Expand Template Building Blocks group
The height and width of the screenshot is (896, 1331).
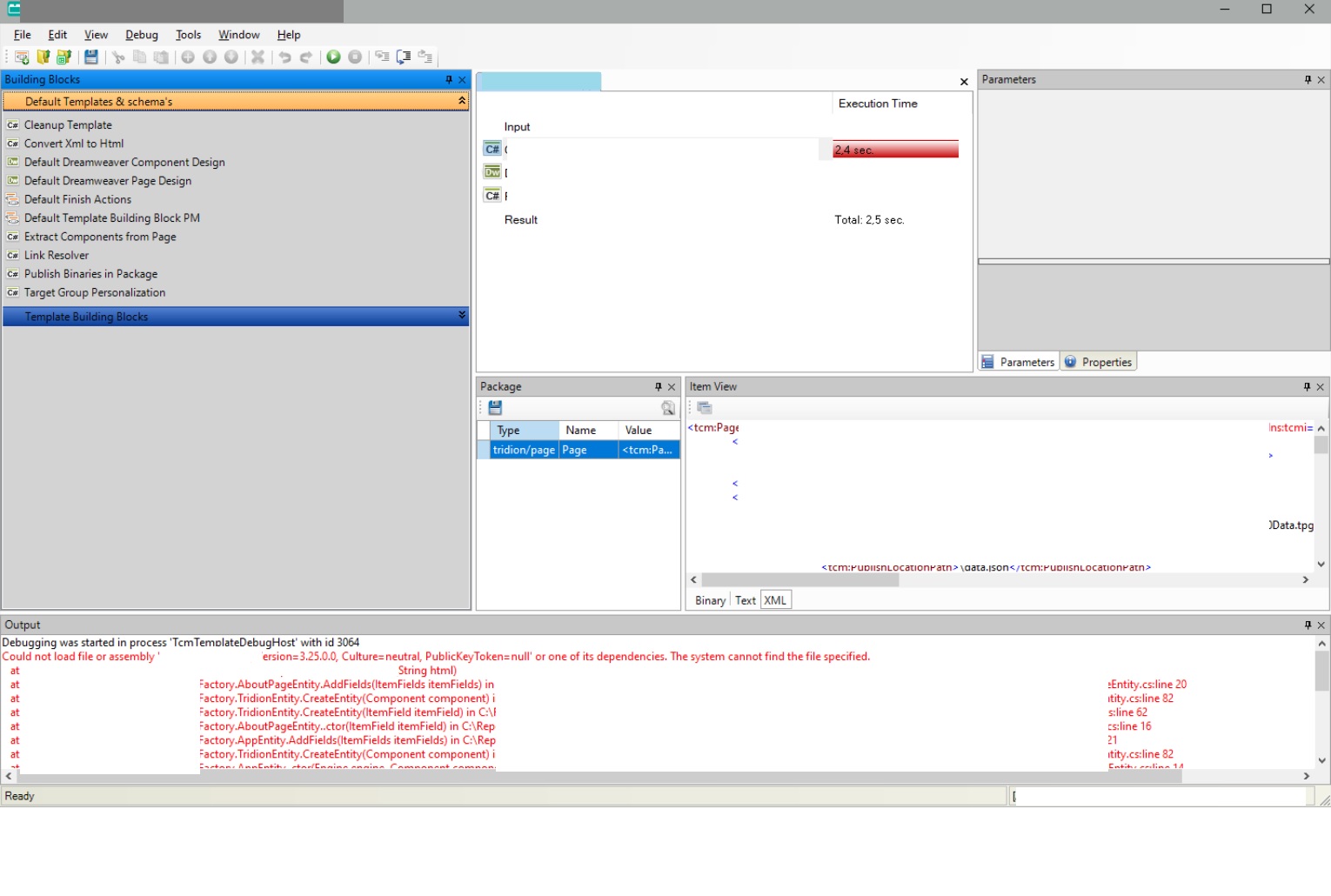coord(462,315)
